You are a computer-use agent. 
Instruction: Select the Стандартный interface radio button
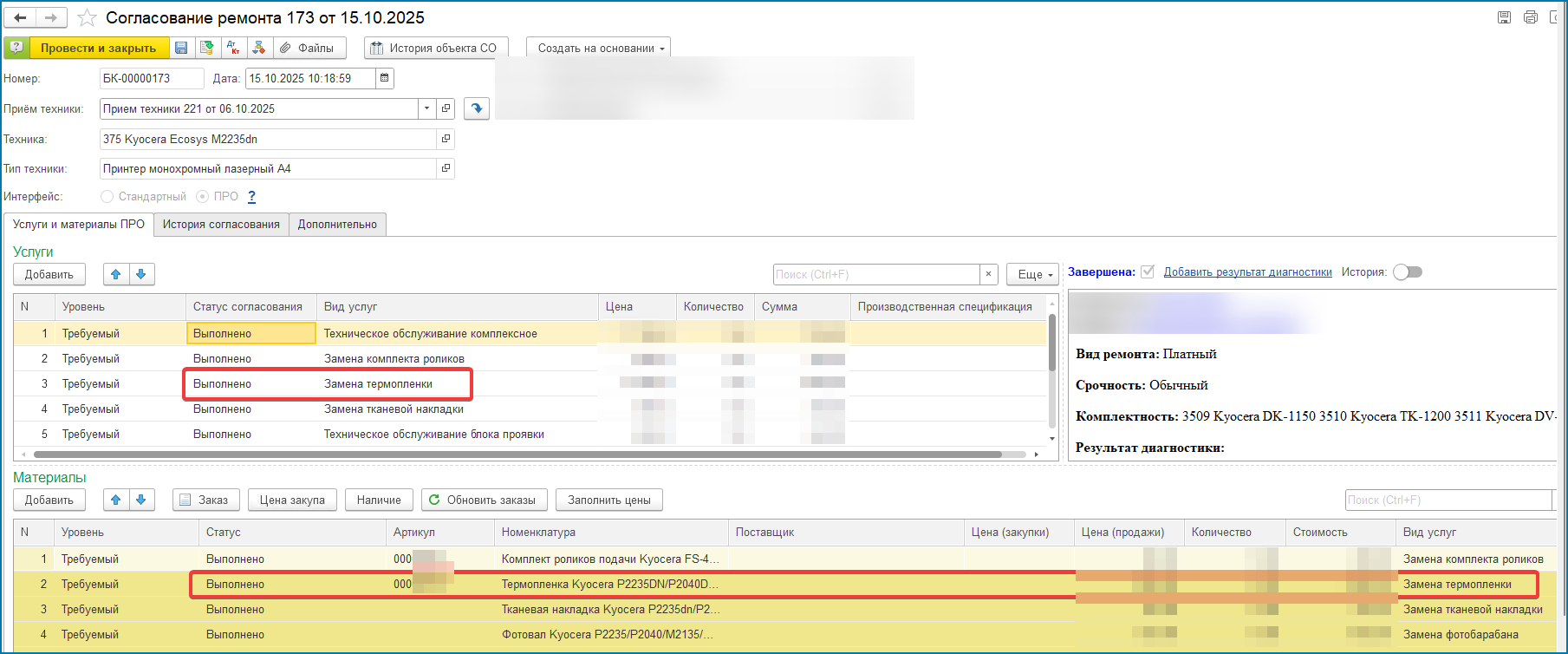click(107, 197)
